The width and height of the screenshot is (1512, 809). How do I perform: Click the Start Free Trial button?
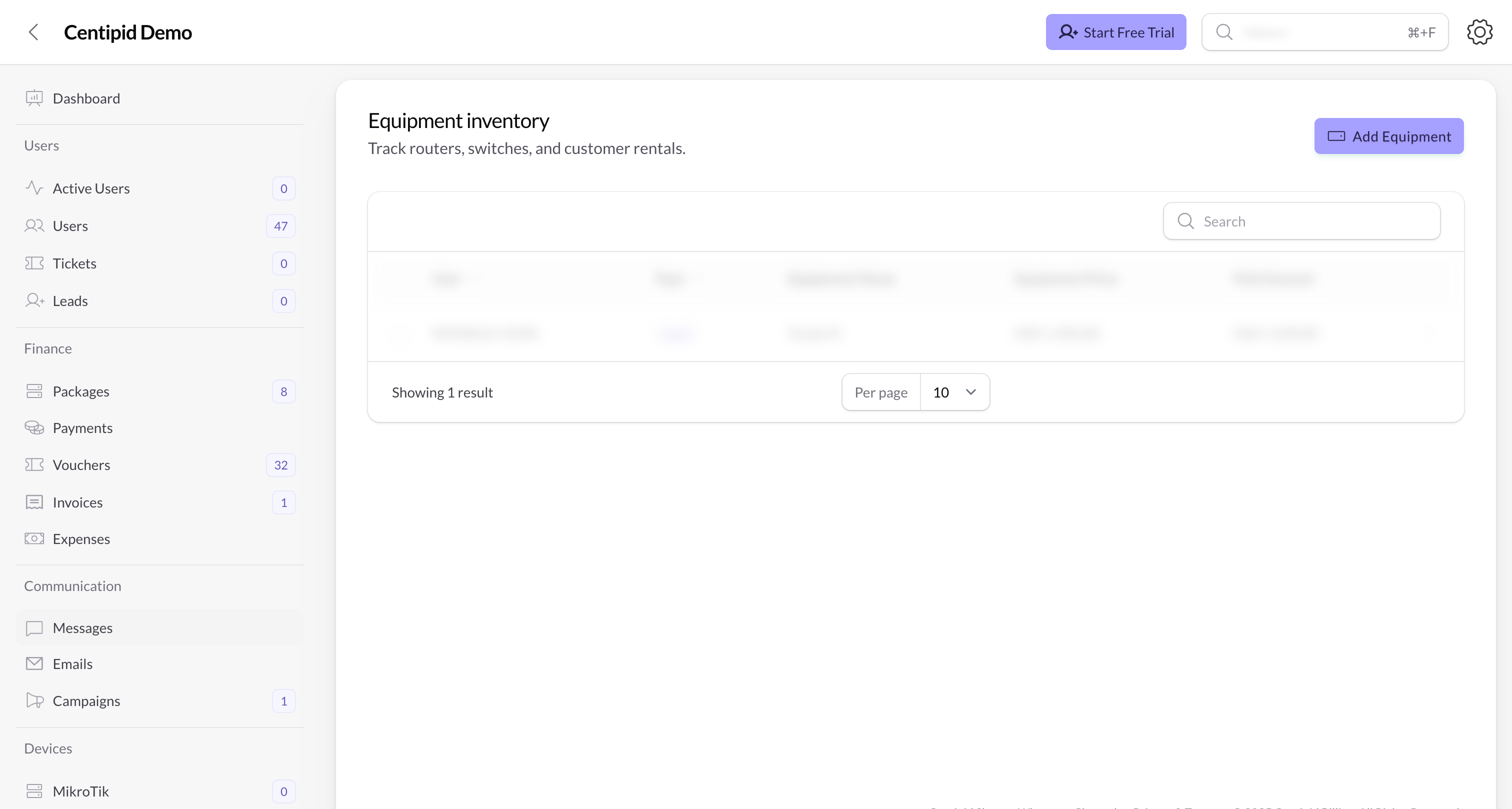1115,32
